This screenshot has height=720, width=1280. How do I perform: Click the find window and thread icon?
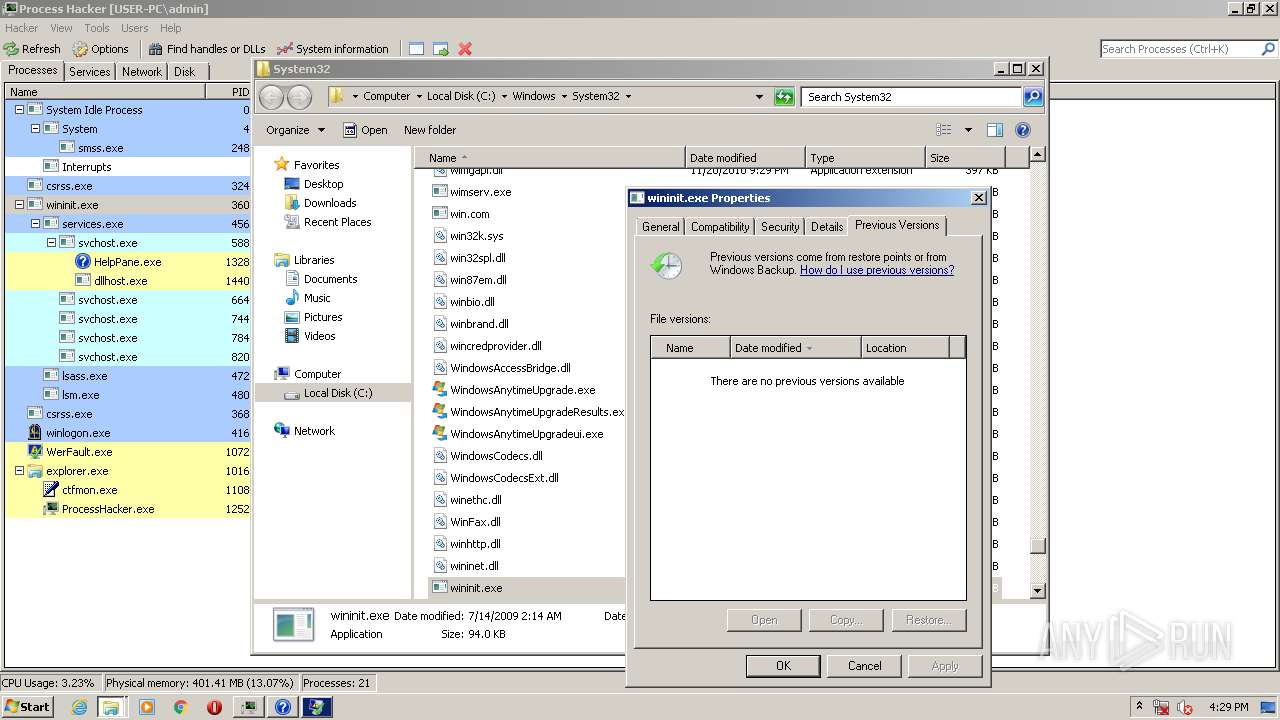point(441,49)
